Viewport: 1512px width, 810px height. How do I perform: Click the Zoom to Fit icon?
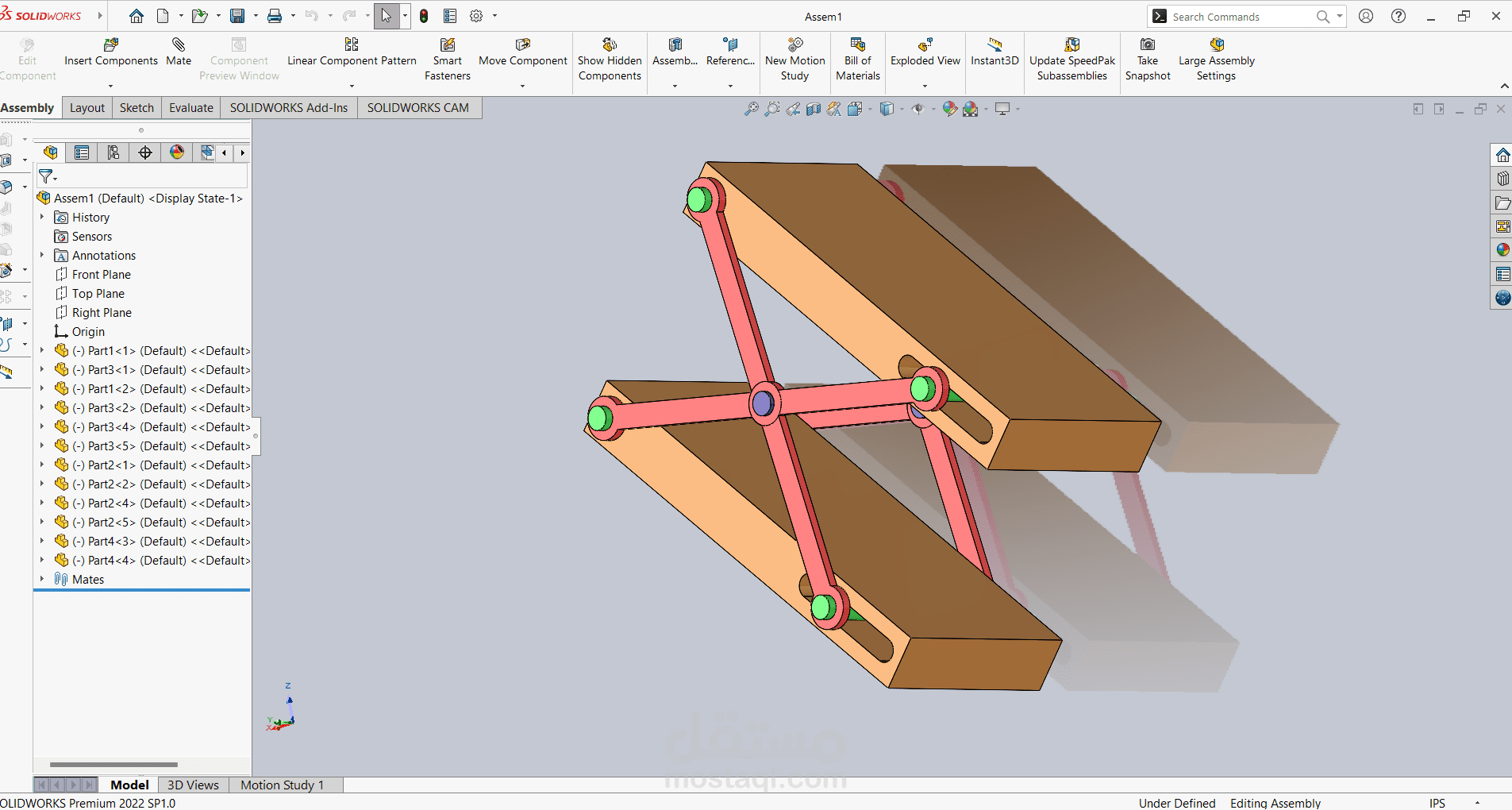tap(751, 109)
